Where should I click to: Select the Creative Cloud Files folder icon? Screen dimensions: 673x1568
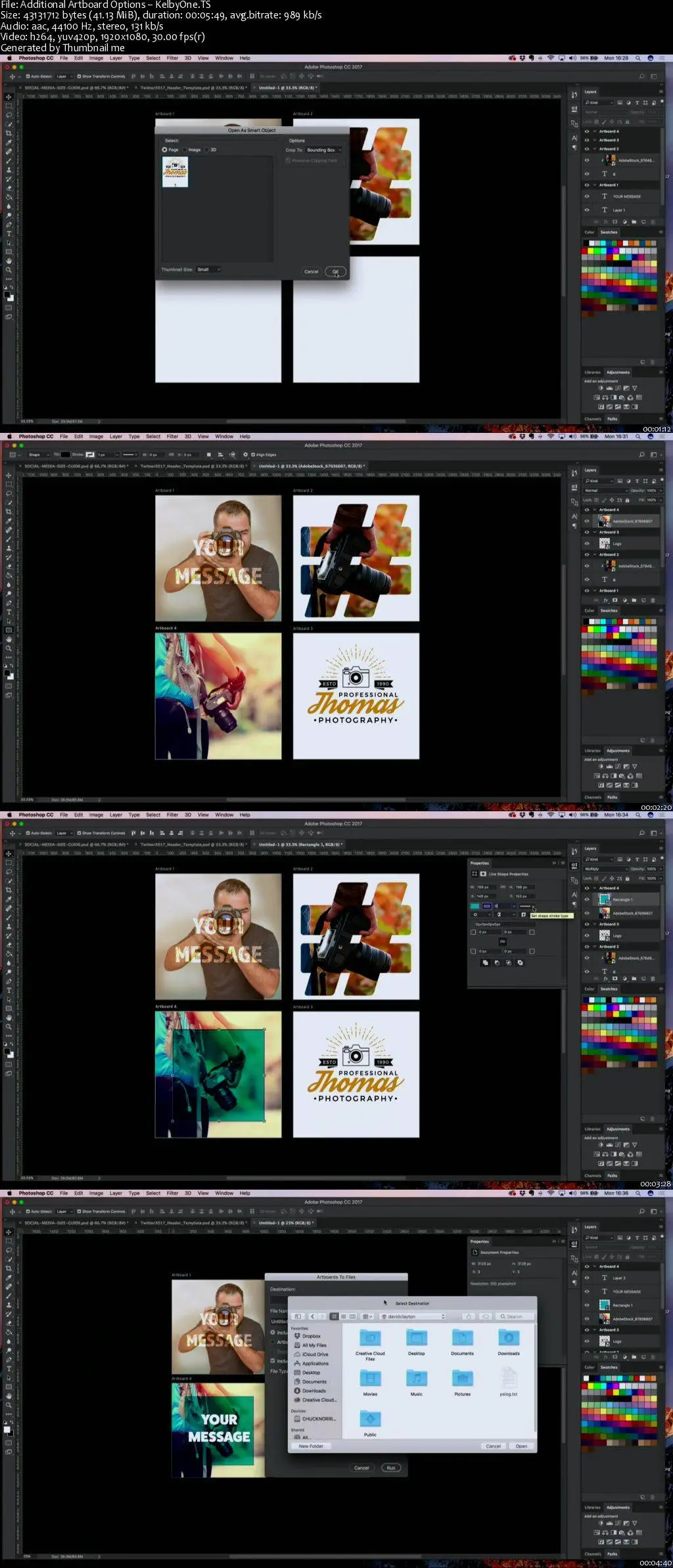370,1337
